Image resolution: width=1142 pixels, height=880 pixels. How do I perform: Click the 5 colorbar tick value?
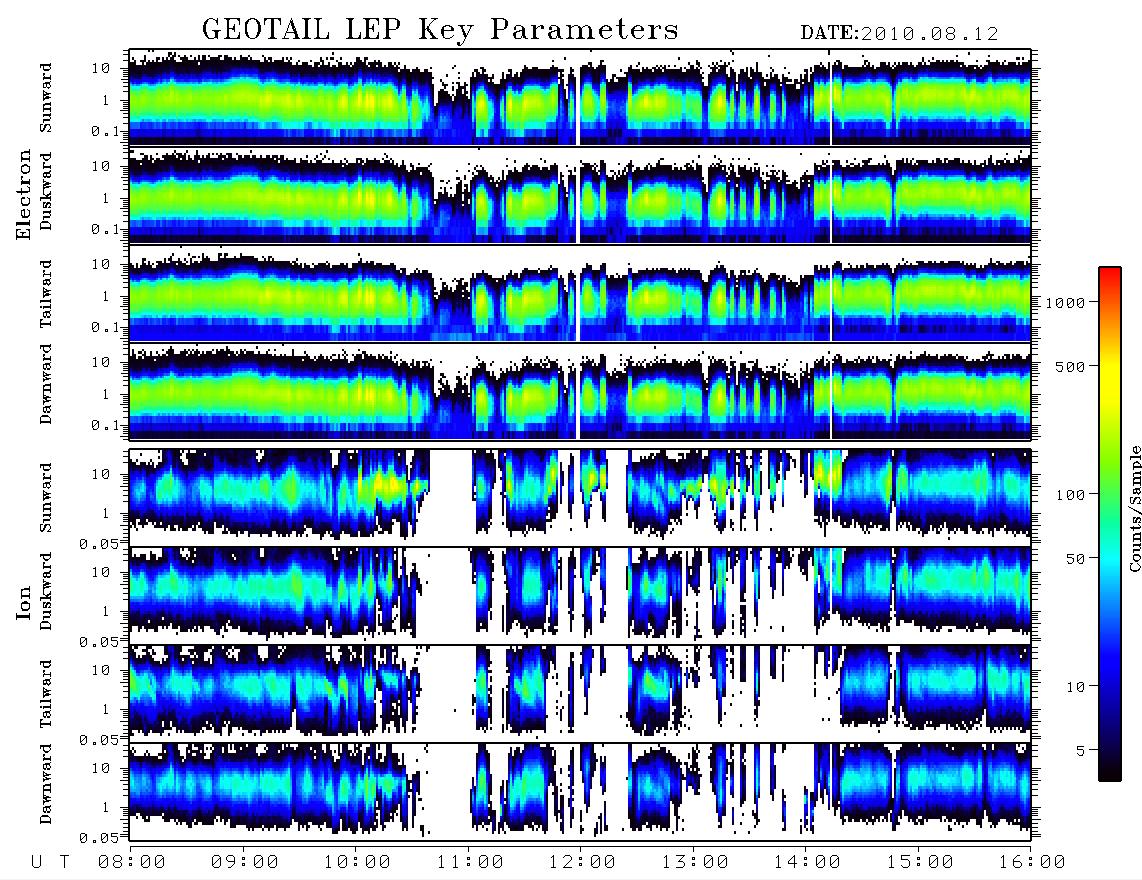pyautogui.click(x=1081, y=751)
